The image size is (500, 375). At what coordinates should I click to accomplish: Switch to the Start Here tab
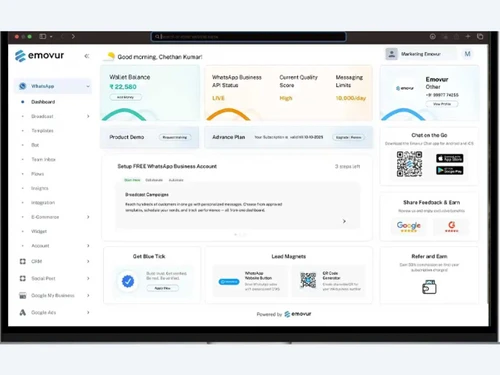(x=132, y=180)
